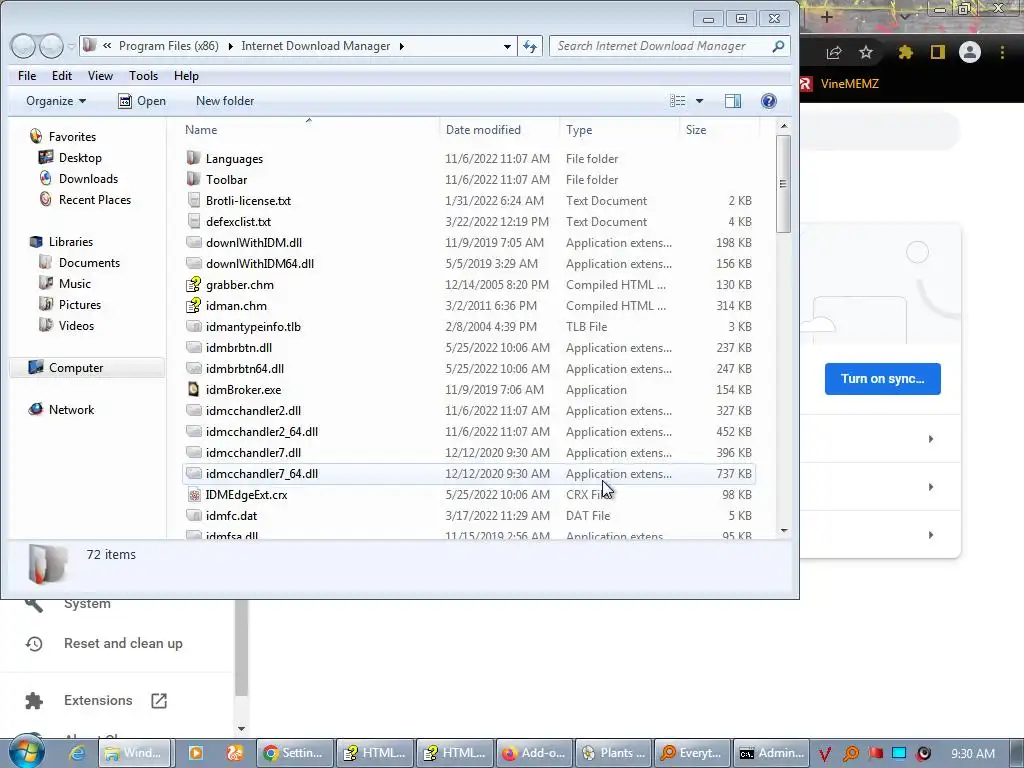1024x768 pixels.
Task: Click the Chrome settings sidebar scrollbar
Action: click(x=241, y=648)
